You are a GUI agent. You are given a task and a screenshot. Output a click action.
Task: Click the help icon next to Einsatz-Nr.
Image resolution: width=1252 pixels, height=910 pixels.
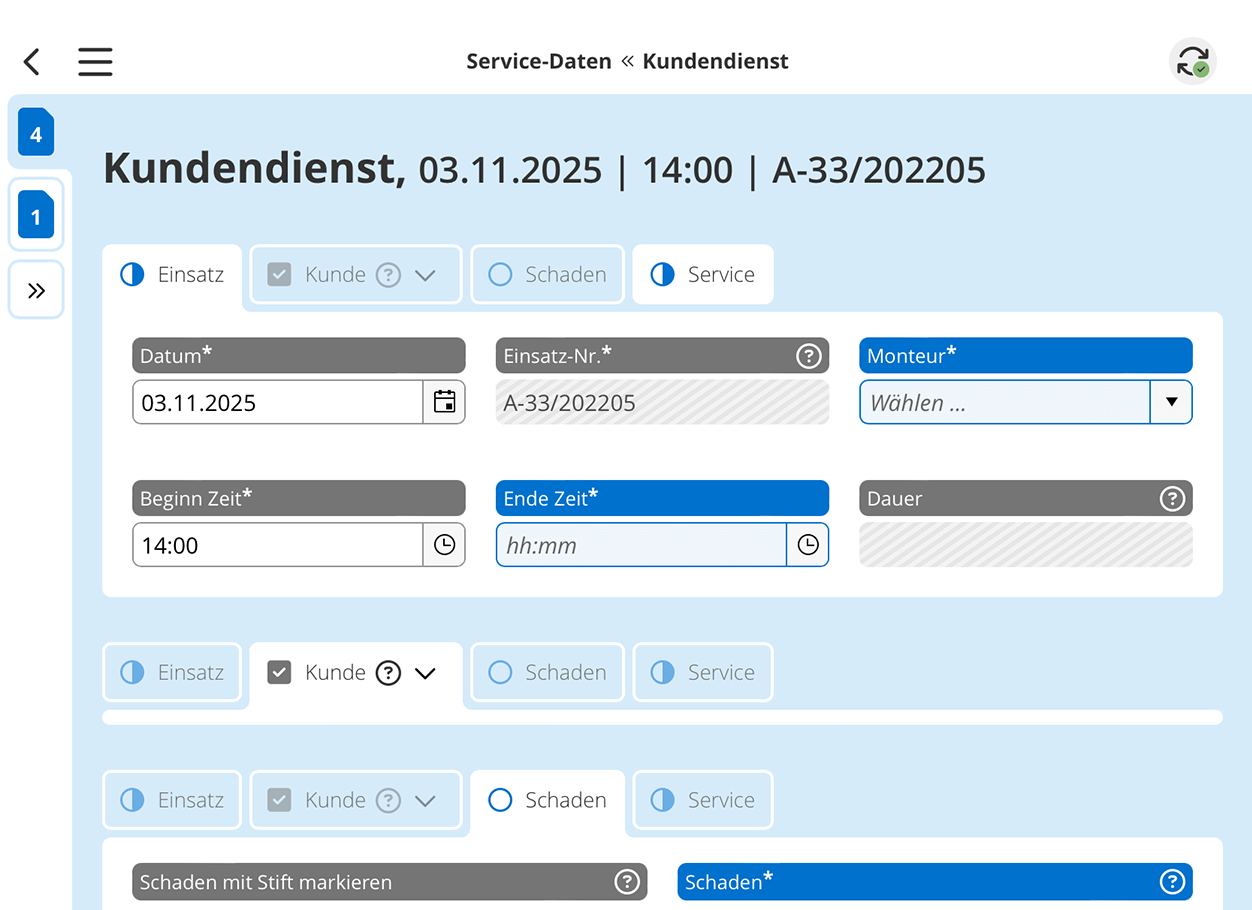pyautogui.click(x=809, y=355)
